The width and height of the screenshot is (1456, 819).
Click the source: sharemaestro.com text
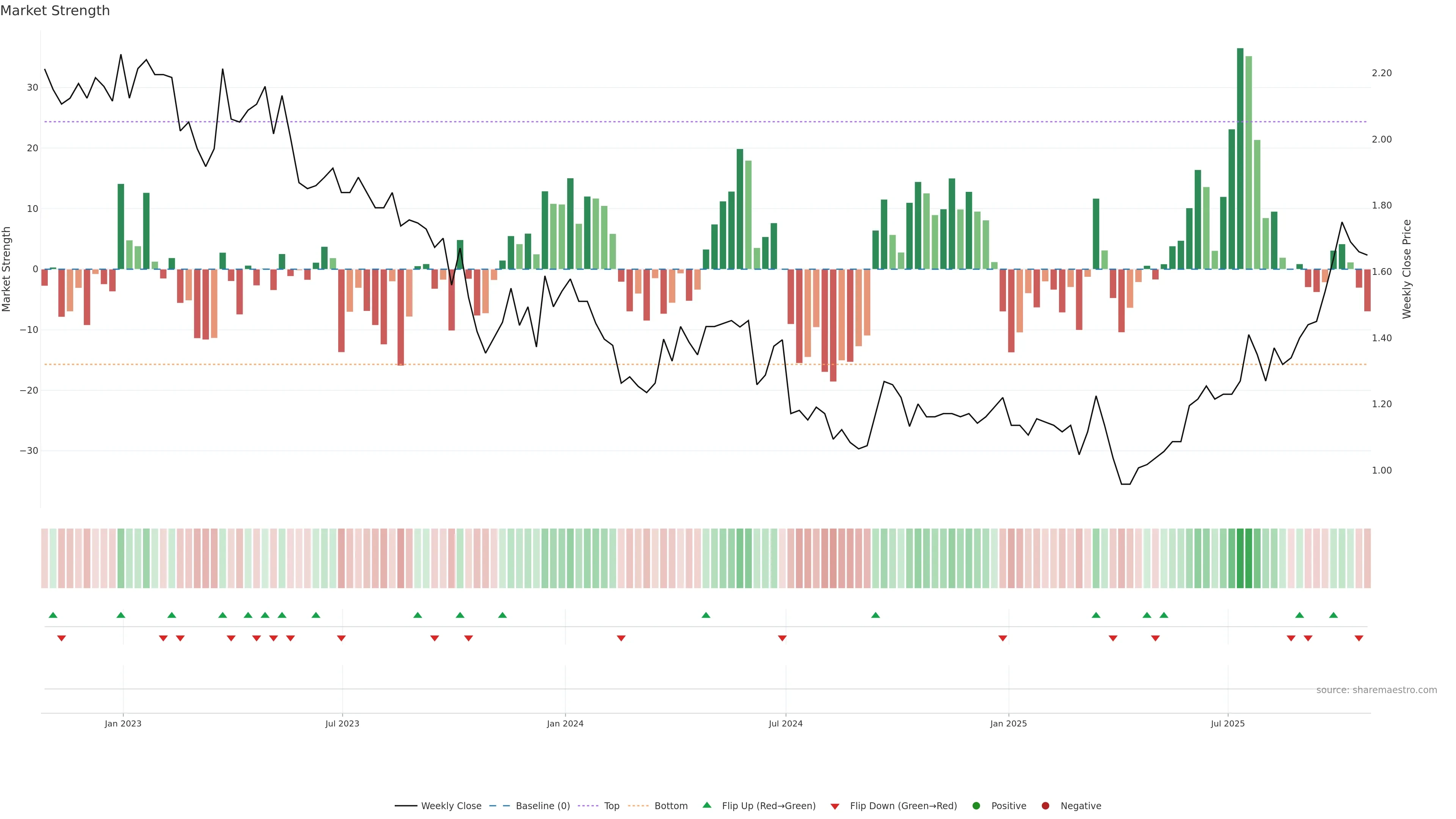[1376, 690]
